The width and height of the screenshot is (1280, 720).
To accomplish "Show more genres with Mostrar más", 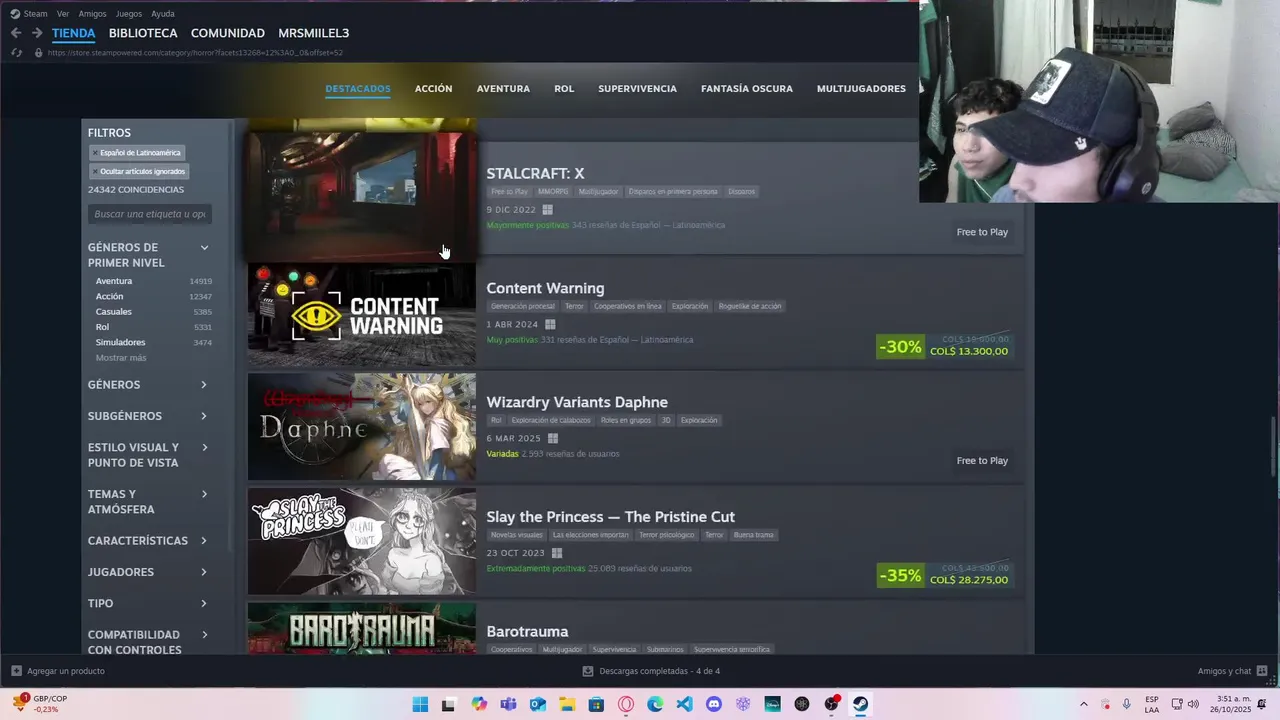I will click(121, 358).
